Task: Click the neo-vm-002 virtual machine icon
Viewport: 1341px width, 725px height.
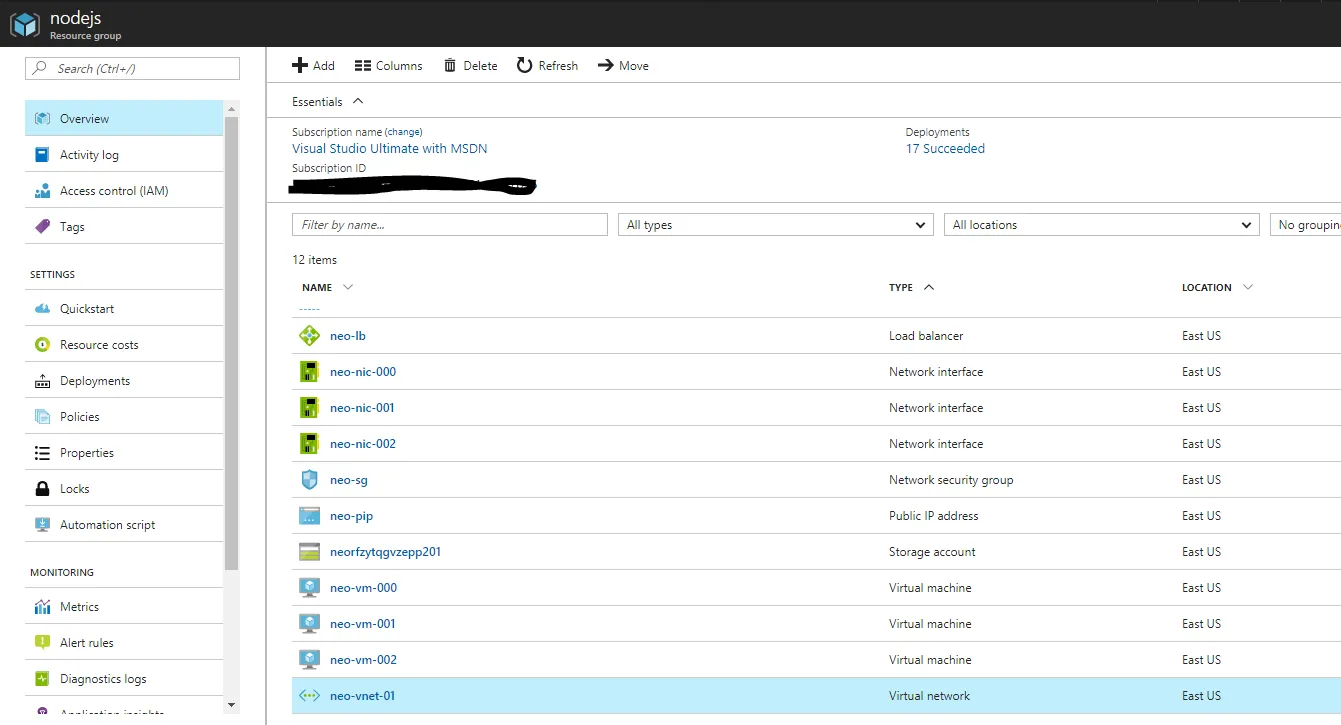Action: point(309,660)
